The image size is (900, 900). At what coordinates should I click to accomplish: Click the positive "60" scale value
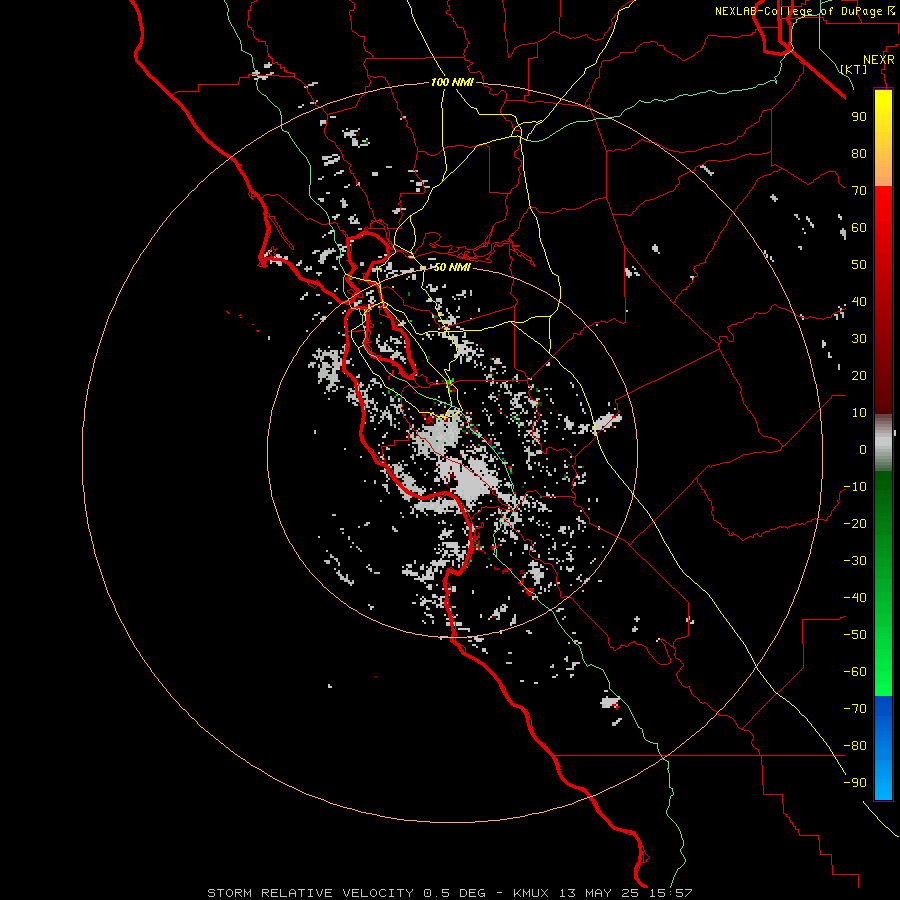click(x=859, y=227)
